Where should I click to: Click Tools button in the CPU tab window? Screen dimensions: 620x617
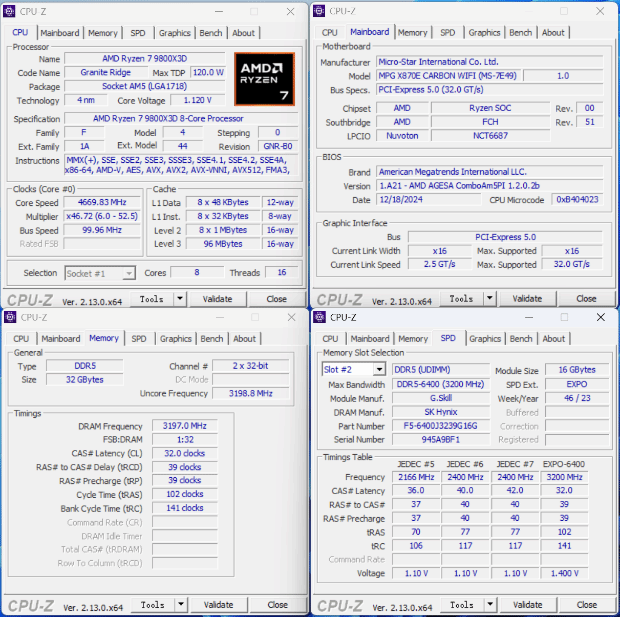(152, 299)
